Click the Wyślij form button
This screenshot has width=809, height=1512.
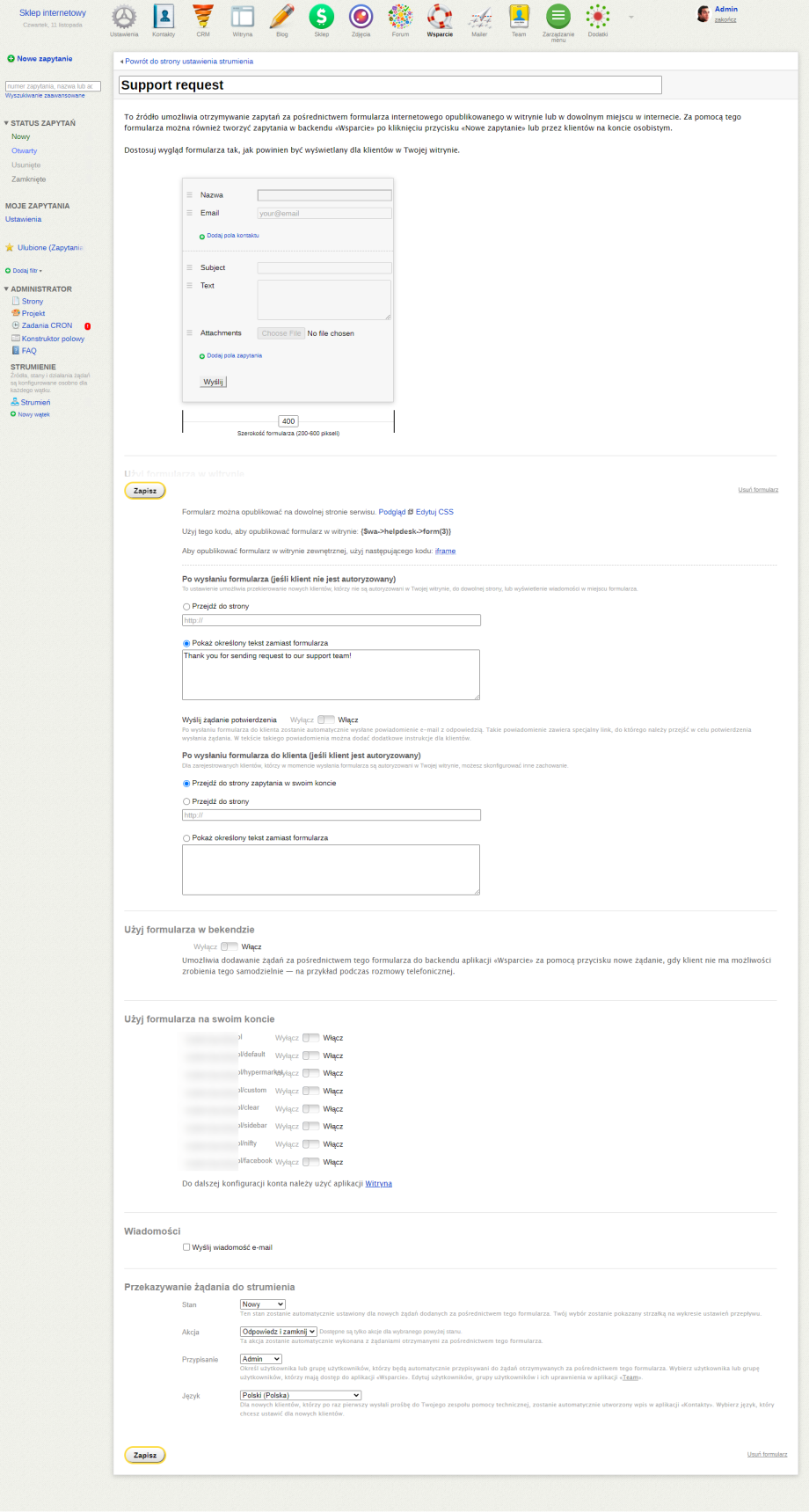pyautogui.click(x=214, y=382)
